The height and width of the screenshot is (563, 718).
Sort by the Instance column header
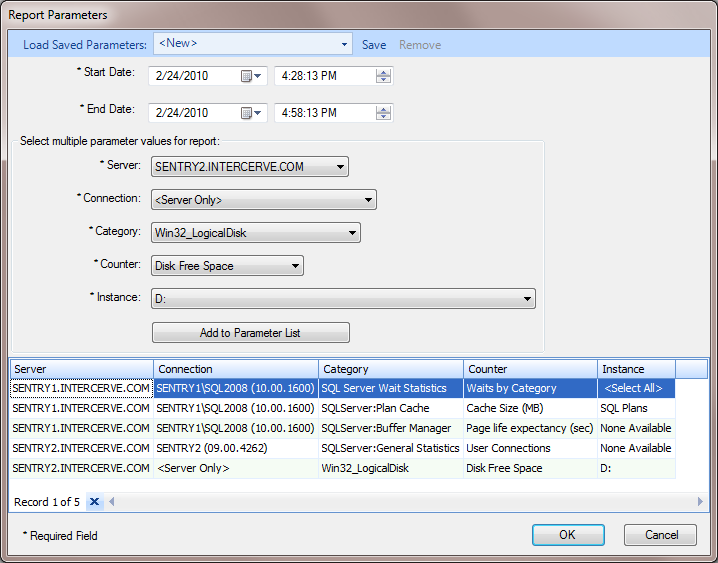point(636,369)
